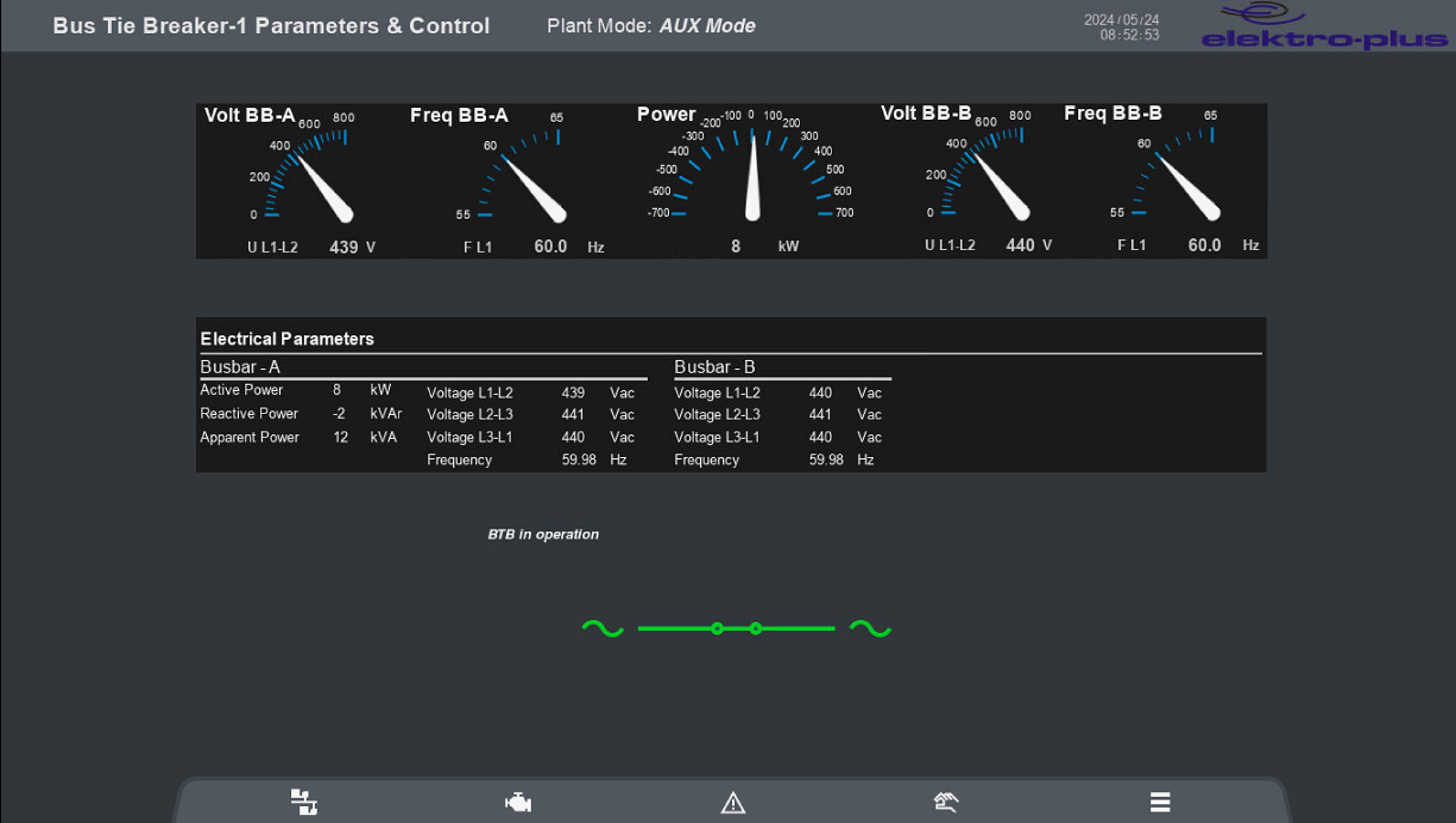Screen dimensions: 1456x823
Task: Open the plant overview diagram icon
Action: pos(304,802)
